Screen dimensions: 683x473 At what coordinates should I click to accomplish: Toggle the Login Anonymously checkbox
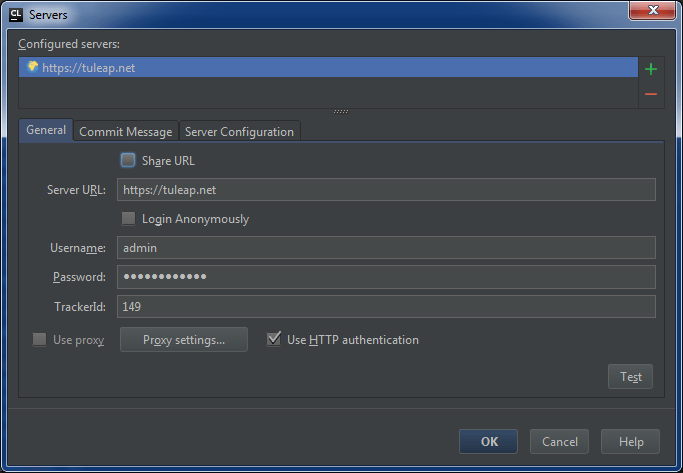128,219
